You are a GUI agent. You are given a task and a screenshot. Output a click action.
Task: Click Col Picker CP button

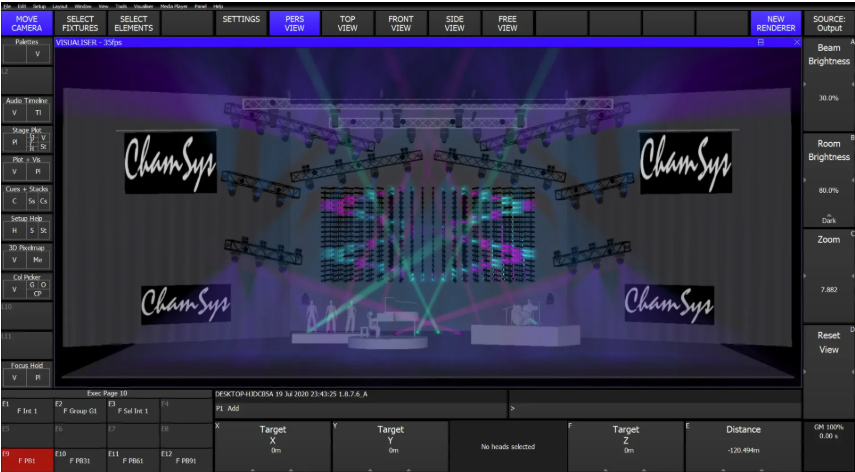click(x=38, y=294)
